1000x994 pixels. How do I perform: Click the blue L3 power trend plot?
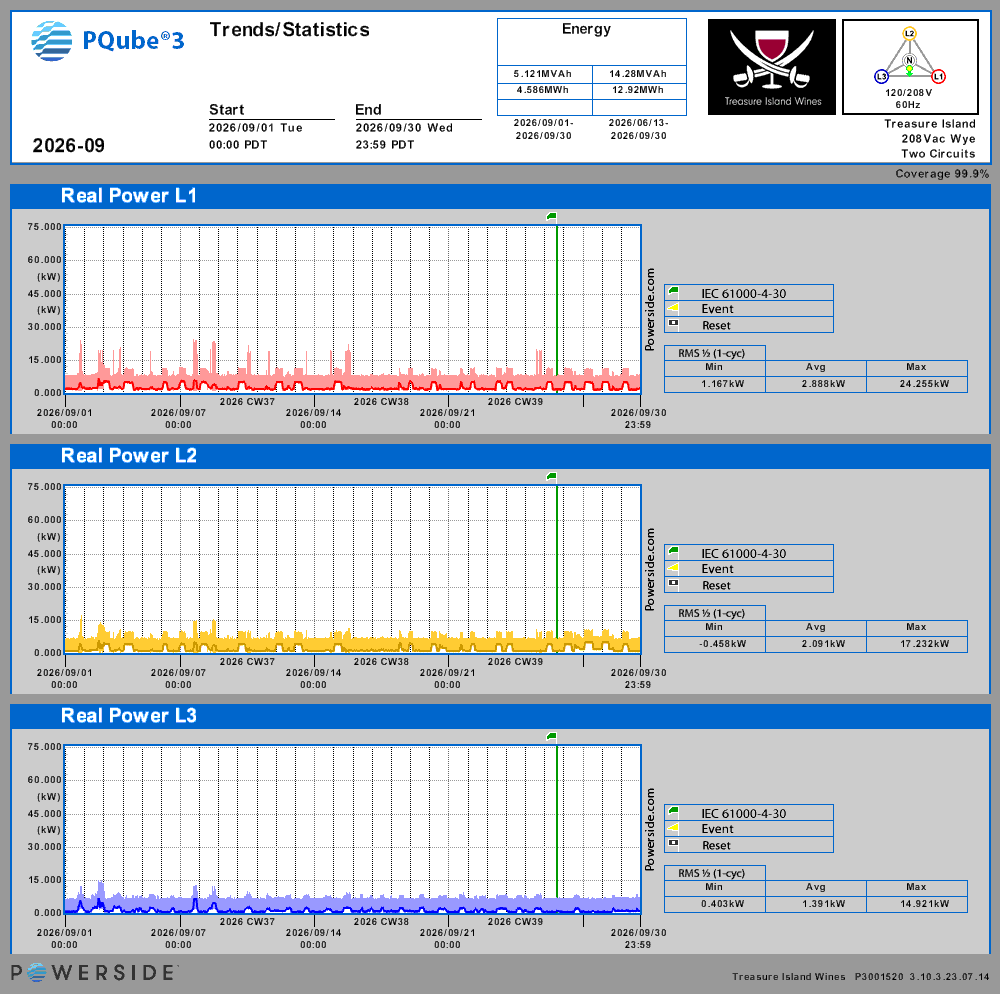click(353, 830)
